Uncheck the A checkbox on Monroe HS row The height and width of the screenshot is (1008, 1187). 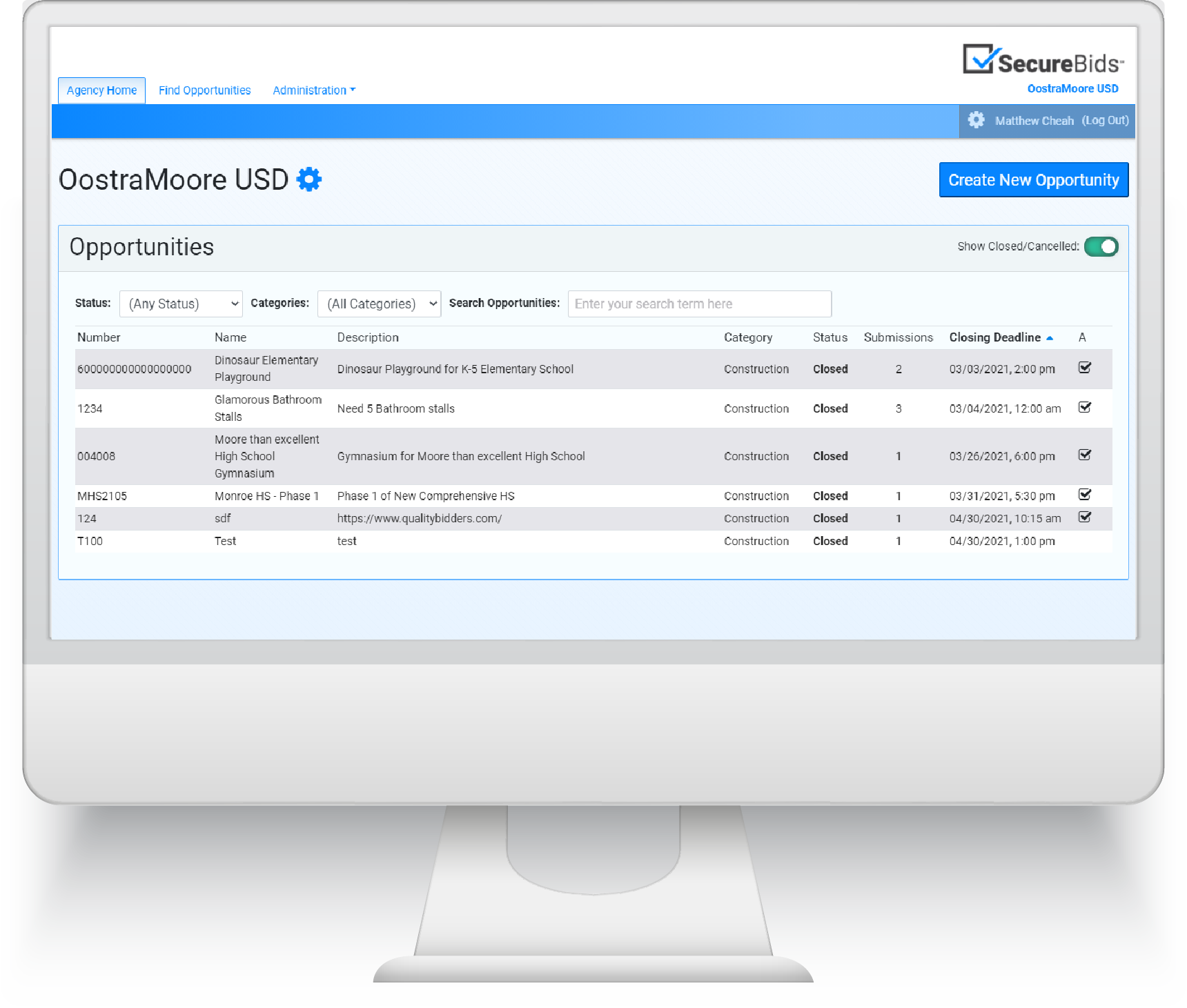[1085, 495]
